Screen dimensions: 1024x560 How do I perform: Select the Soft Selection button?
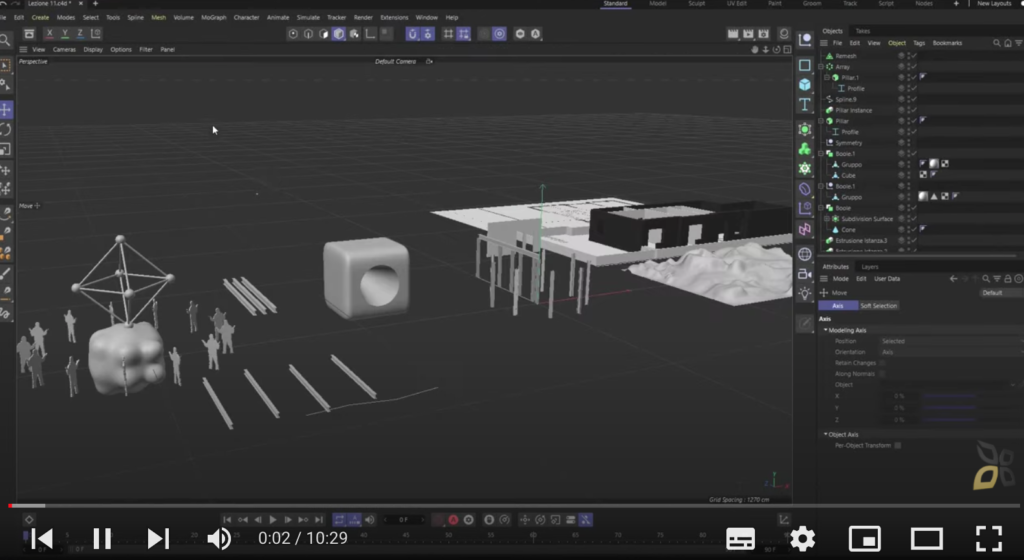point(878,305)
